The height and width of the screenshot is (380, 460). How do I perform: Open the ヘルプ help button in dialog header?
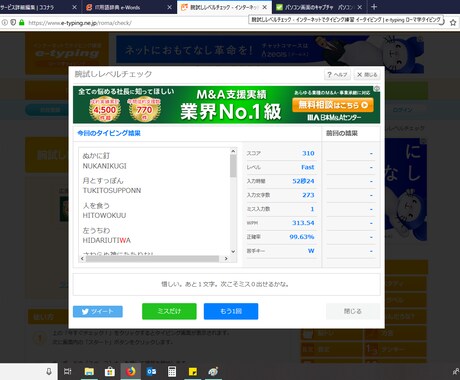337,74
